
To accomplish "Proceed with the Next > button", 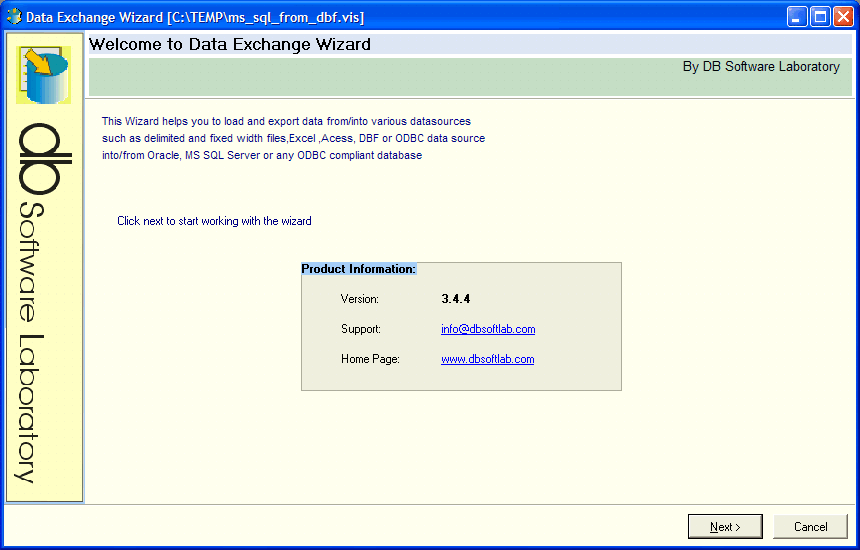I will (x=725, y=526).
